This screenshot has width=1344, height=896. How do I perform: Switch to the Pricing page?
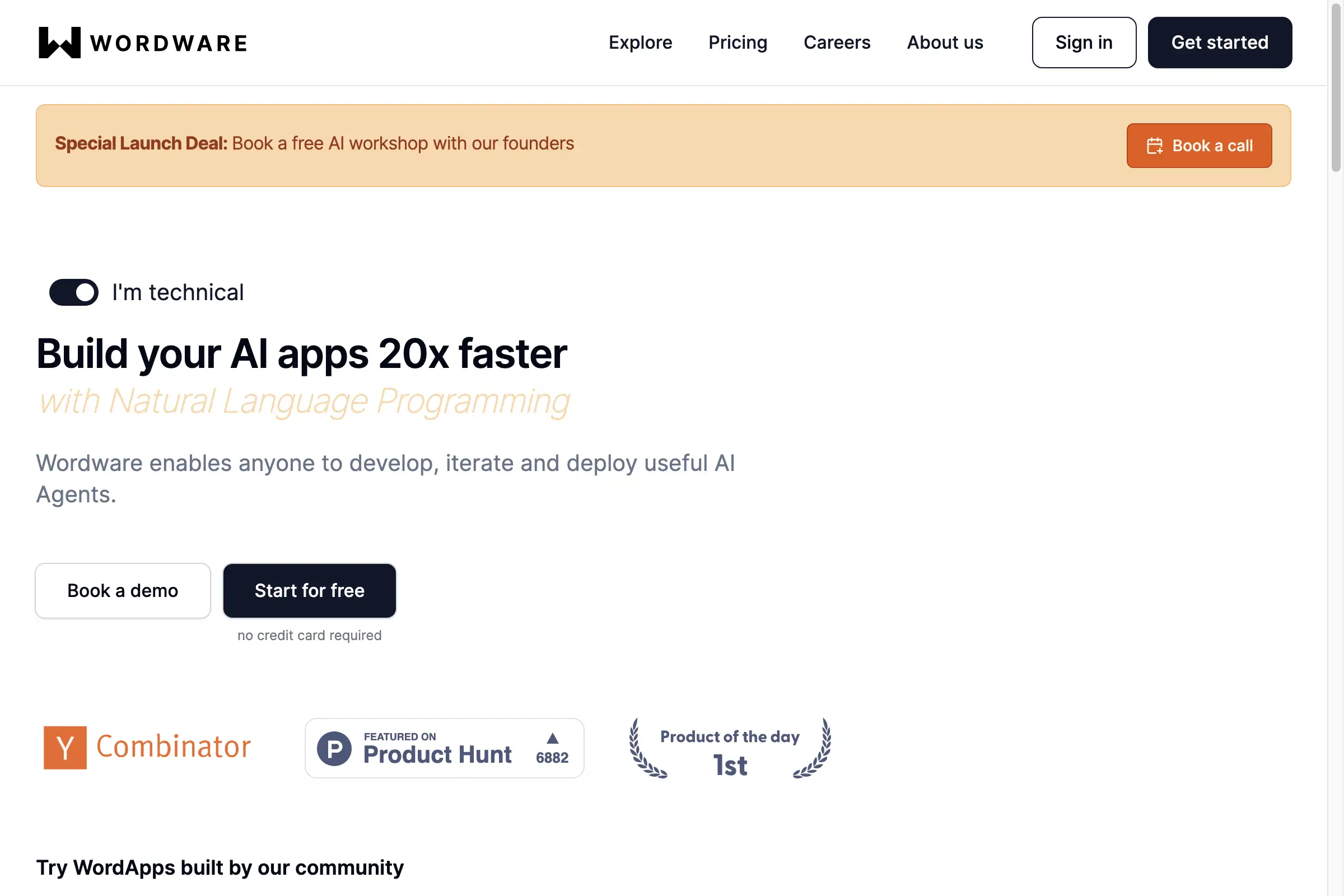pos(738,43)
